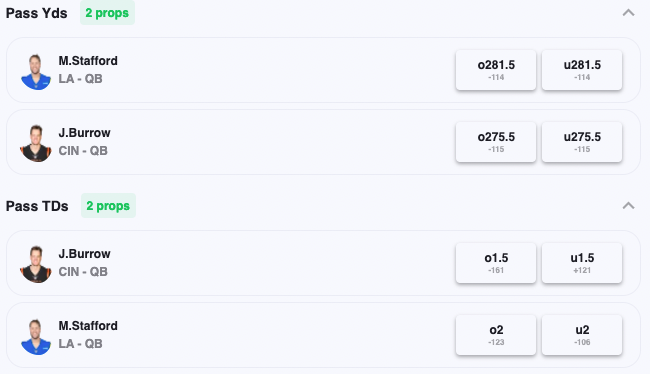
Task: Select Stafford over 2 pass TDs
Action: pyautogui.click(x=496, y=335)
